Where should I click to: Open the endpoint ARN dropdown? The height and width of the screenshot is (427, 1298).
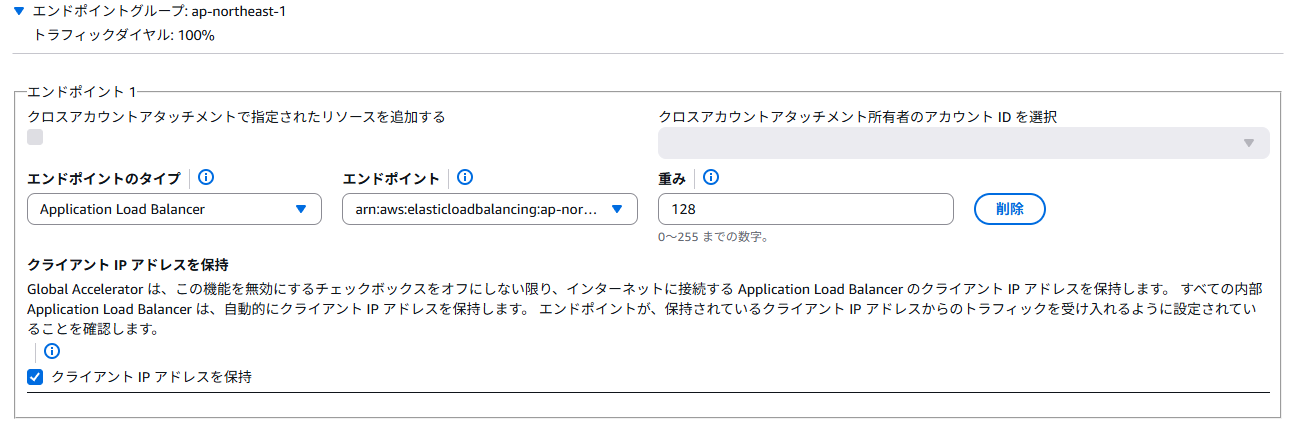(x=489, y=209)
